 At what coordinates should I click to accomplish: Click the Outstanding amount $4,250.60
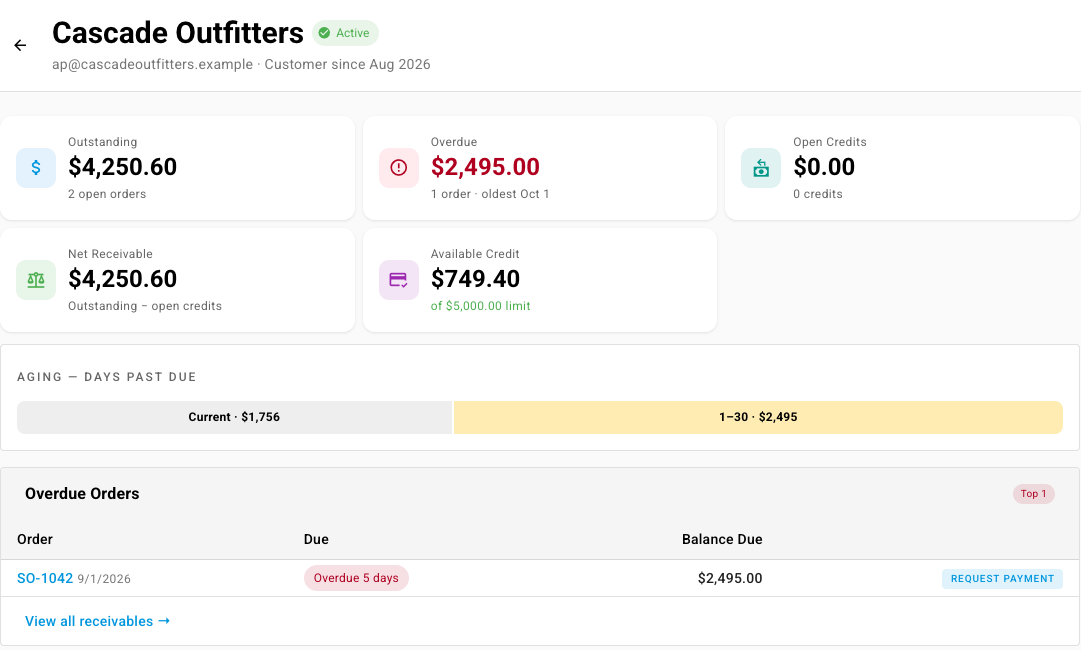123,167
